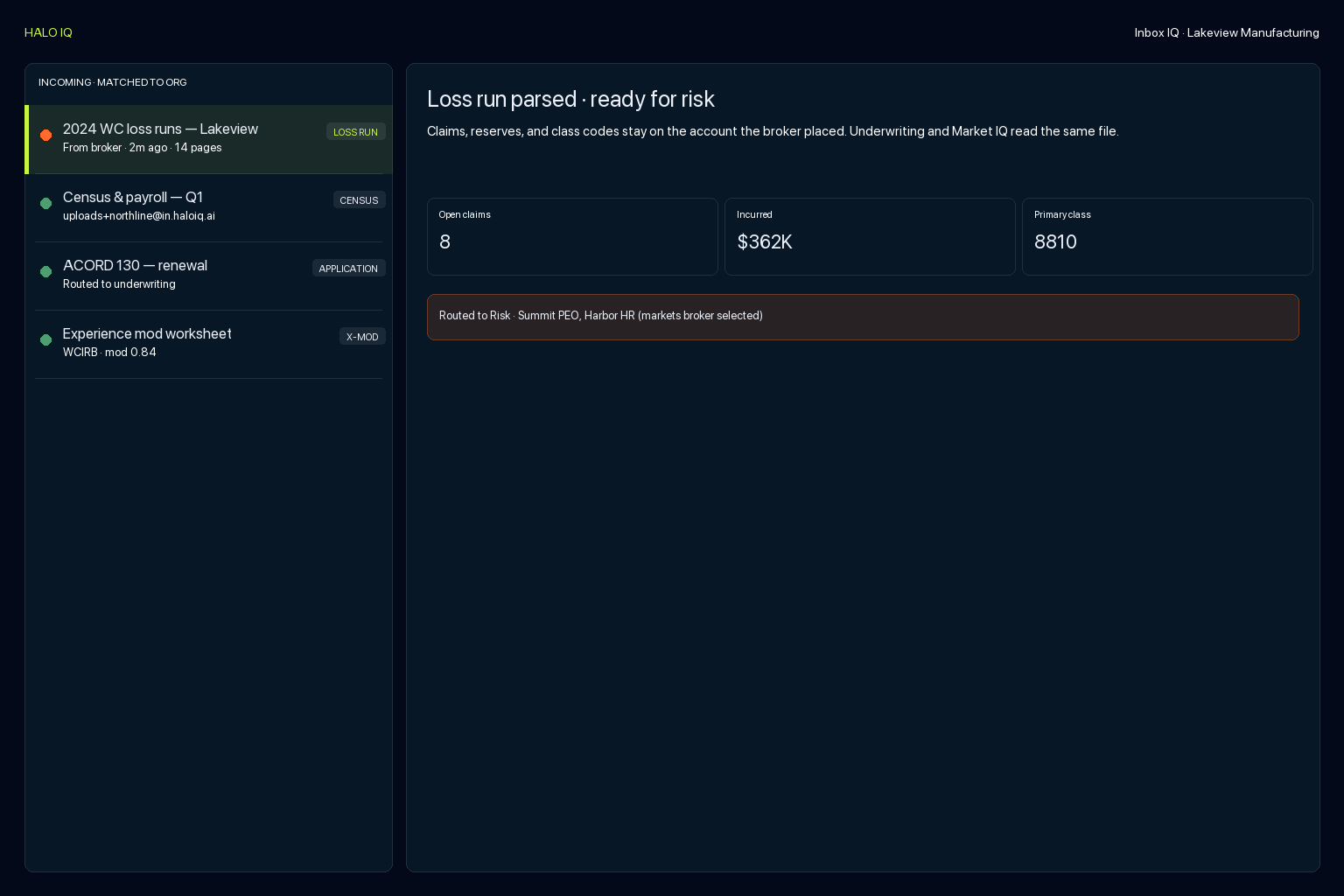Image resolution: width=1344 pixels, height=896 pixels.
Task: Select the Primary class card showing 8810
Action: [1167, 236]
